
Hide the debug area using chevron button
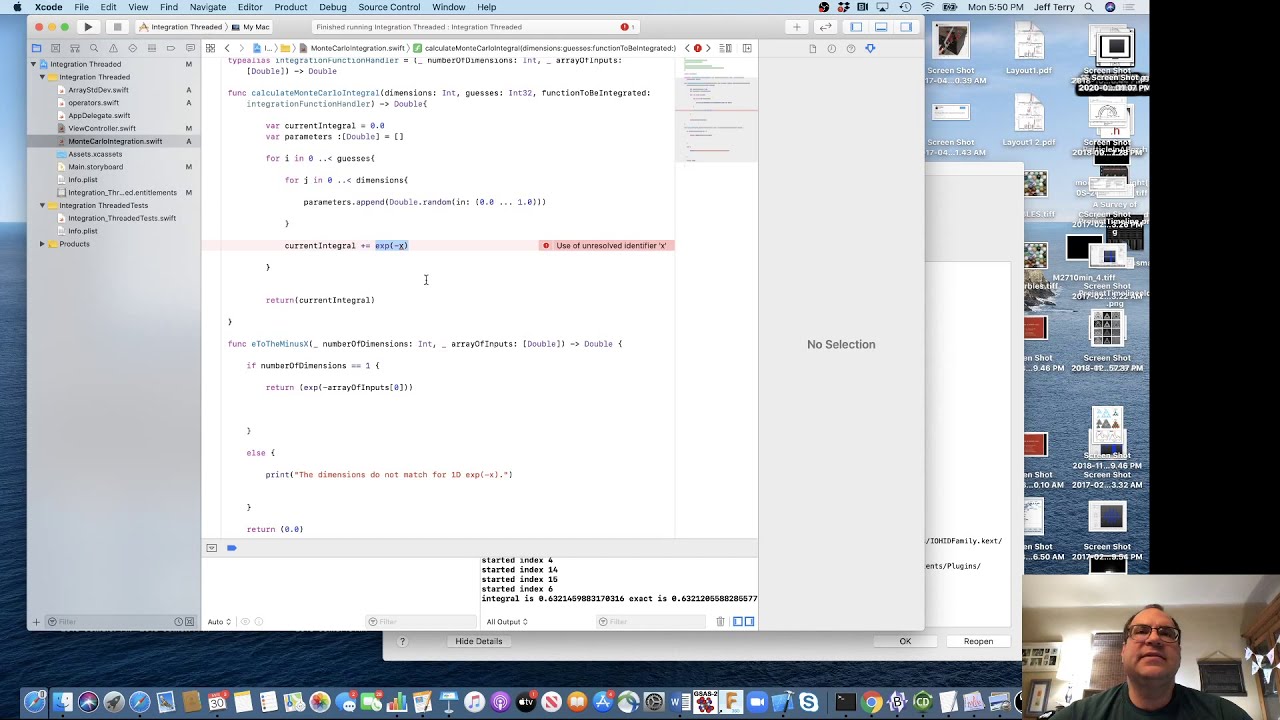[x=211, y=548]
